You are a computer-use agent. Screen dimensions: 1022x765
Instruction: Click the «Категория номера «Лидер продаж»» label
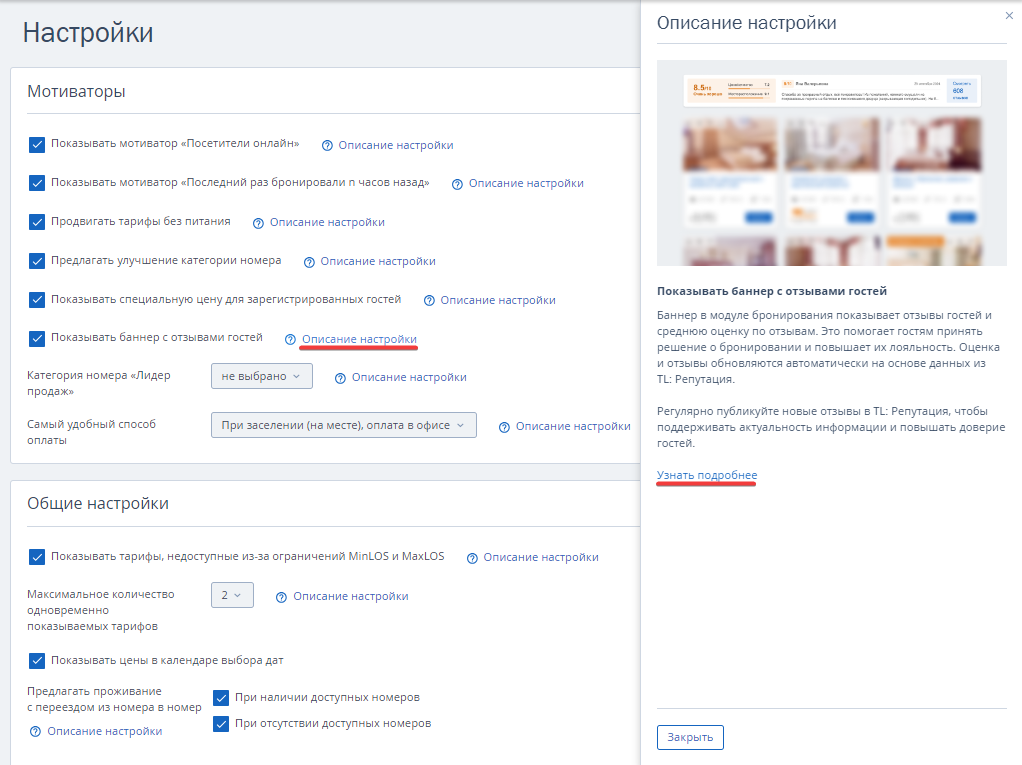(x=98, y=384)
